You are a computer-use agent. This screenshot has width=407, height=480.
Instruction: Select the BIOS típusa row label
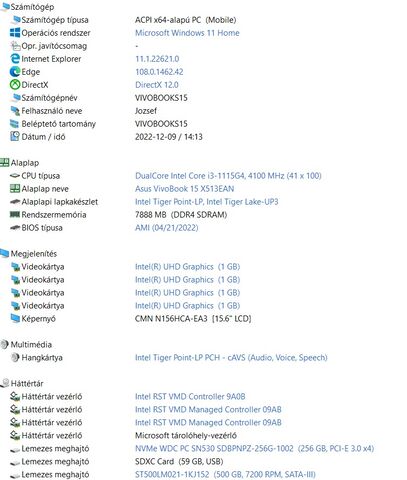click(42, 228)
